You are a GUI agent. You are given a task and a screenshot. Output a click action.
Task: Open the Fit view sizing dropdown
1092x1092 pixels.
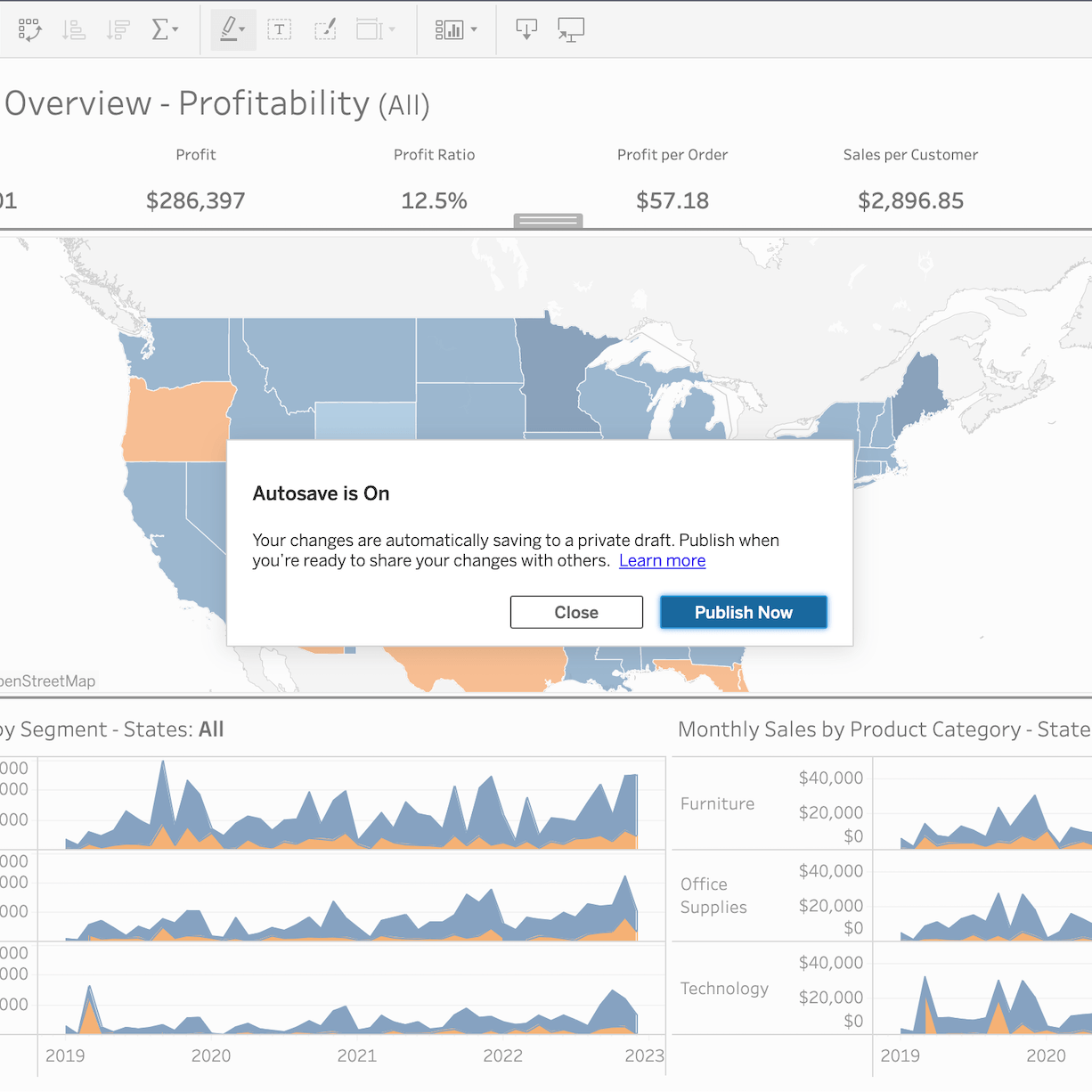(375, 30)
